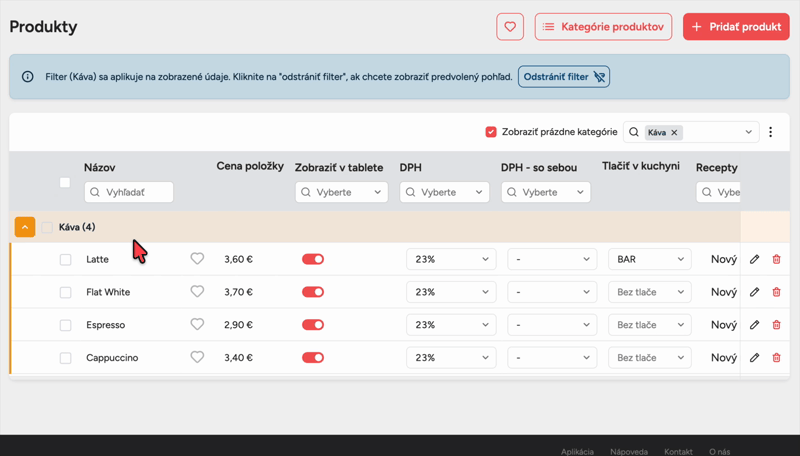Click the Latte price 3,60 €

tap(238, 259)
